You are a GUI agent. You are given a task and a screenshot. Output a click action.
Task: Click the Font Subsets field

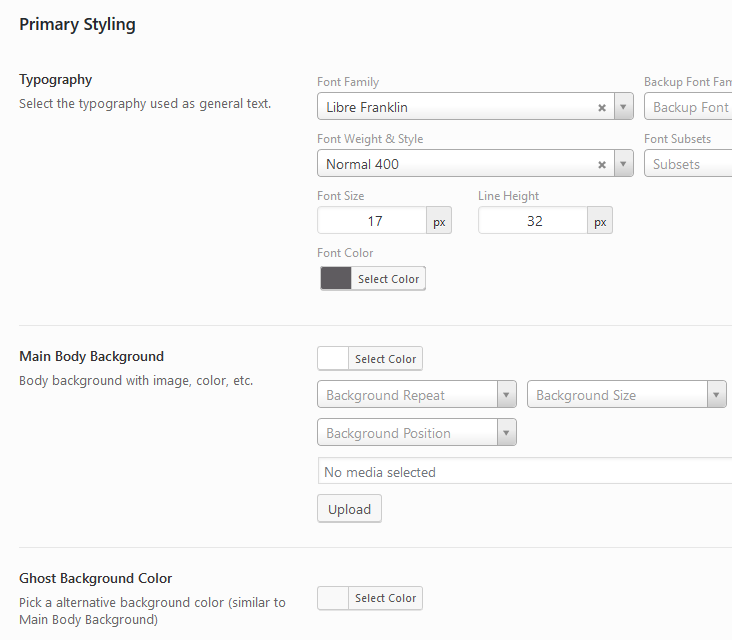tap(690, 164)
